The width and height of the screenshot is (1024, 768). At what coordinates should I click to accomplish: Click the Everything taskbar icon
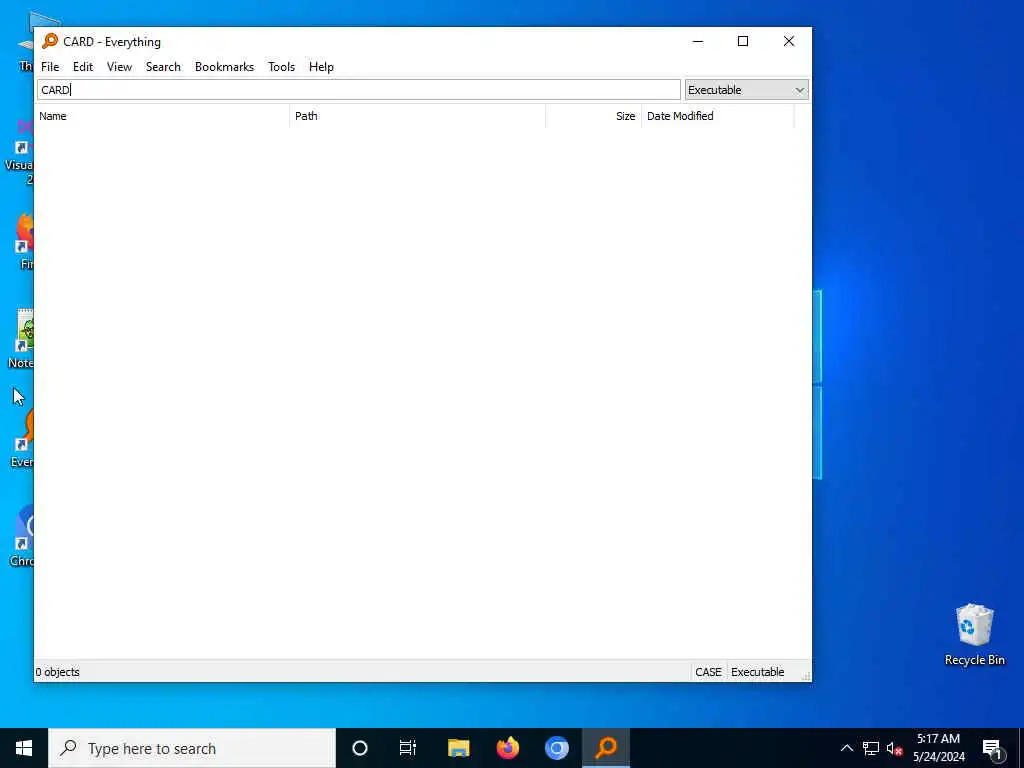coord(606,748)
